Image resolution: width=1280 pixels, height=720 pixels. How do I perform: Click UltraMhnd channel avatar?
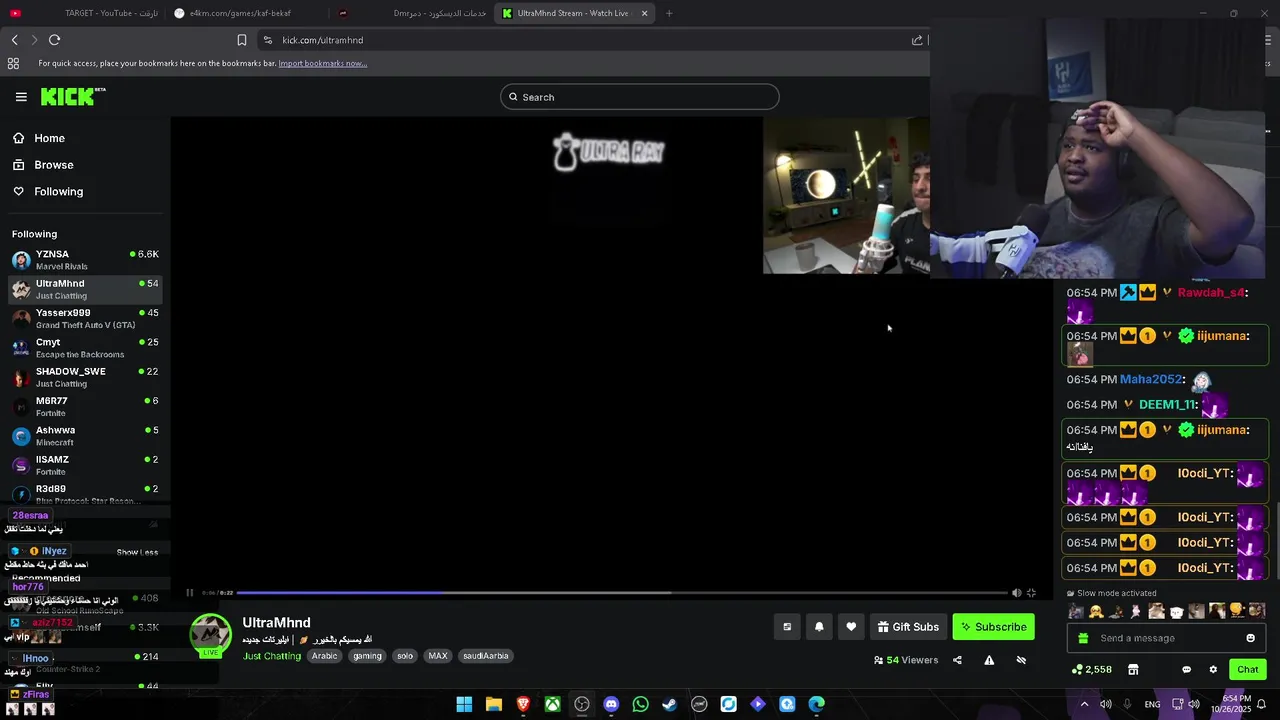(211, 634)
